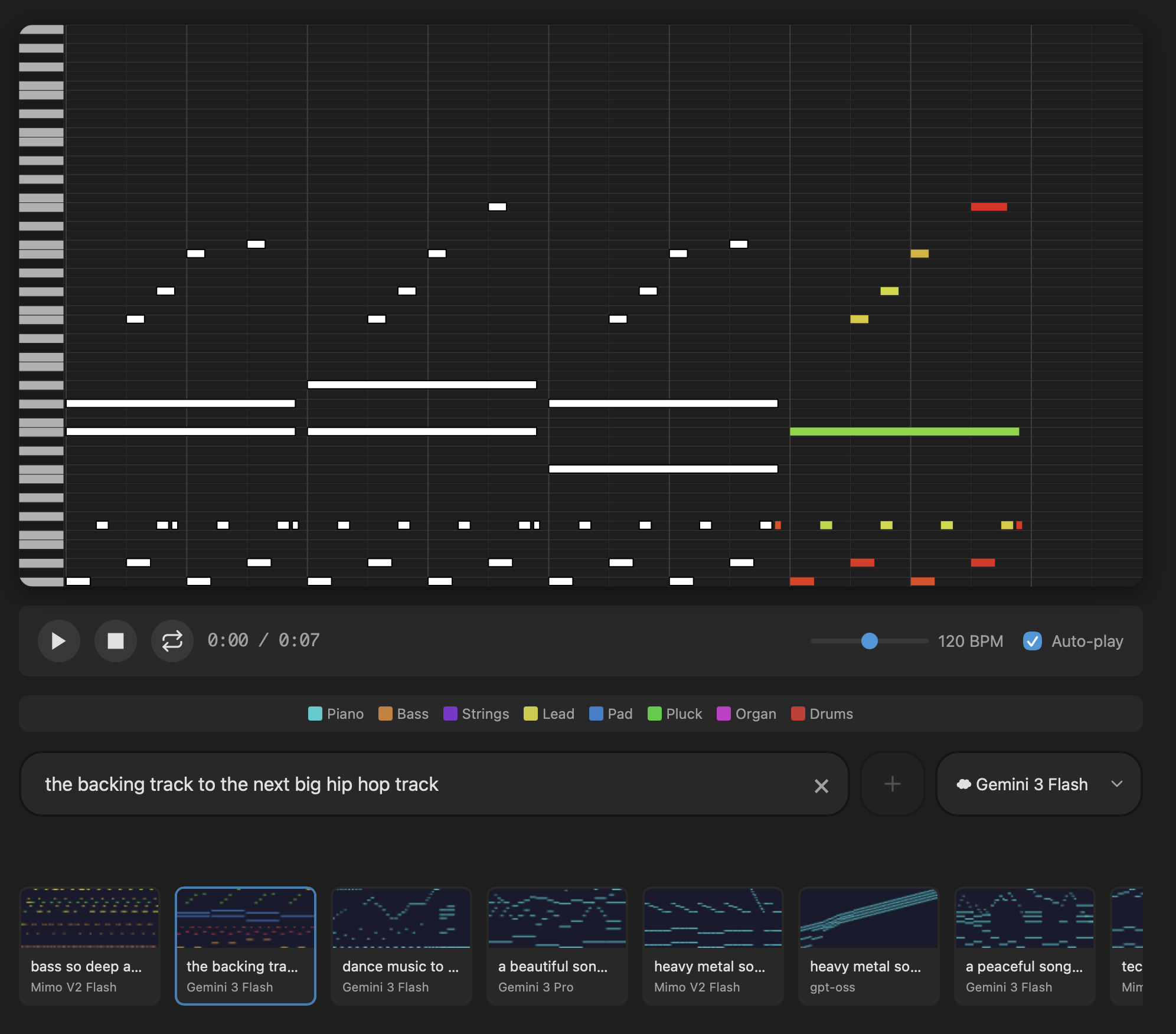Click the Strings purple legend icon

(450, 714)
